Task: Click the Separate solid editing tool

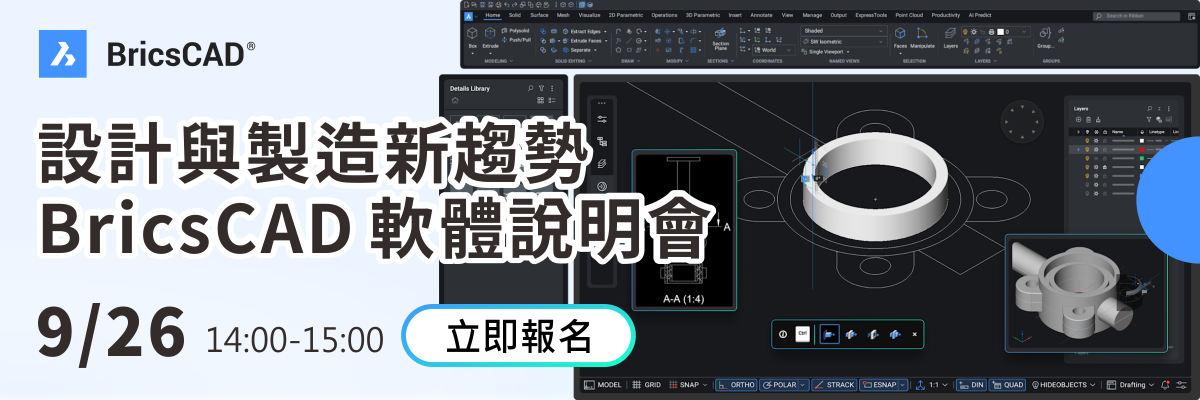Action: coord(580,50)
